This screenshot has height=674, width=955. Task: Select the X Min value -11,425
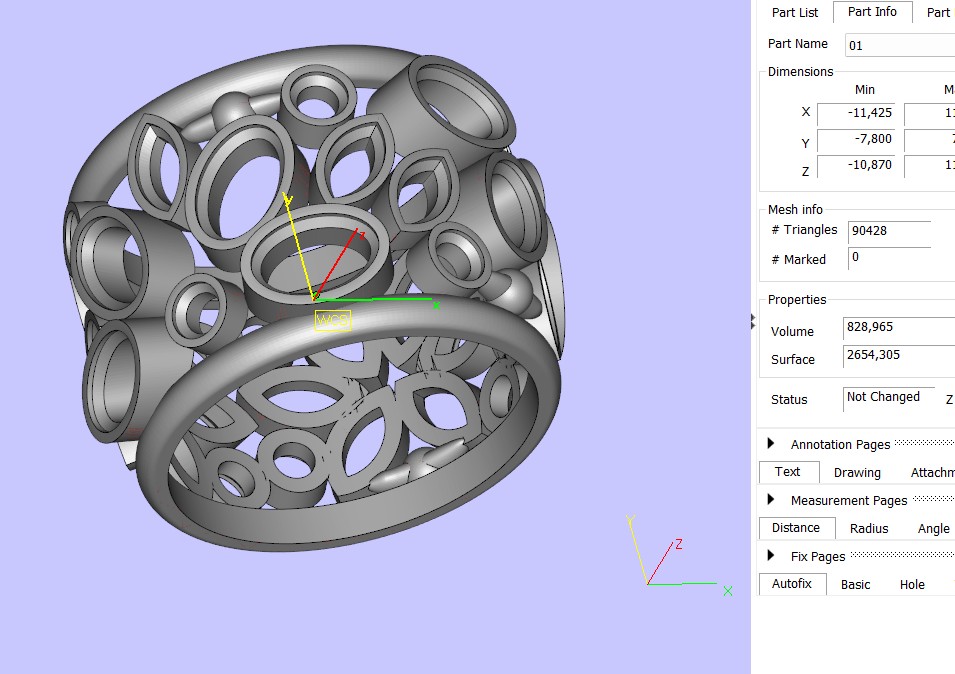pos(856,113)
